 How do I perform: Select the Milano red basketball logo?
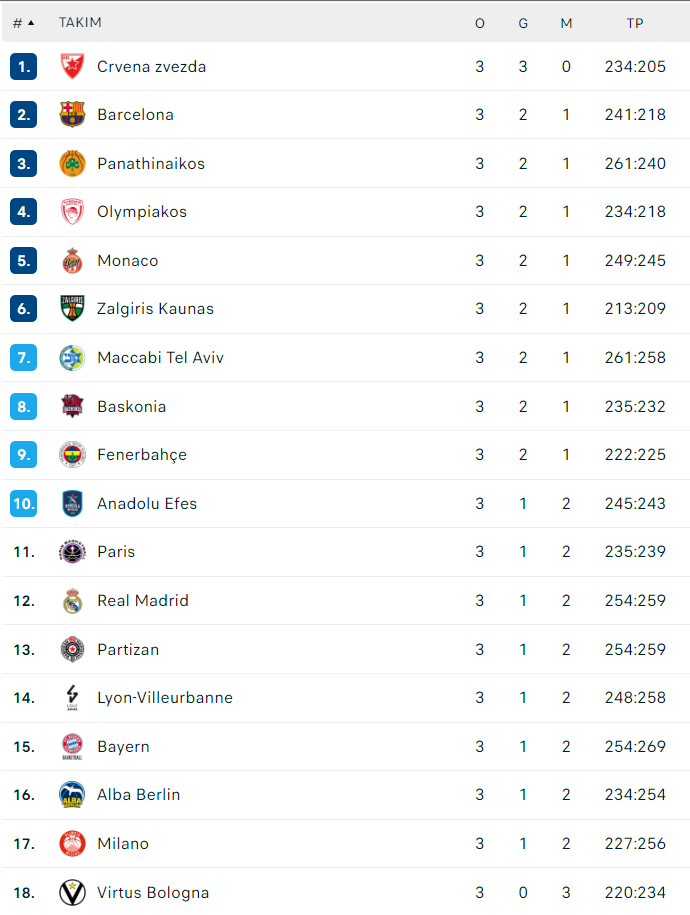pyautogui.click(x=72, y=843)
